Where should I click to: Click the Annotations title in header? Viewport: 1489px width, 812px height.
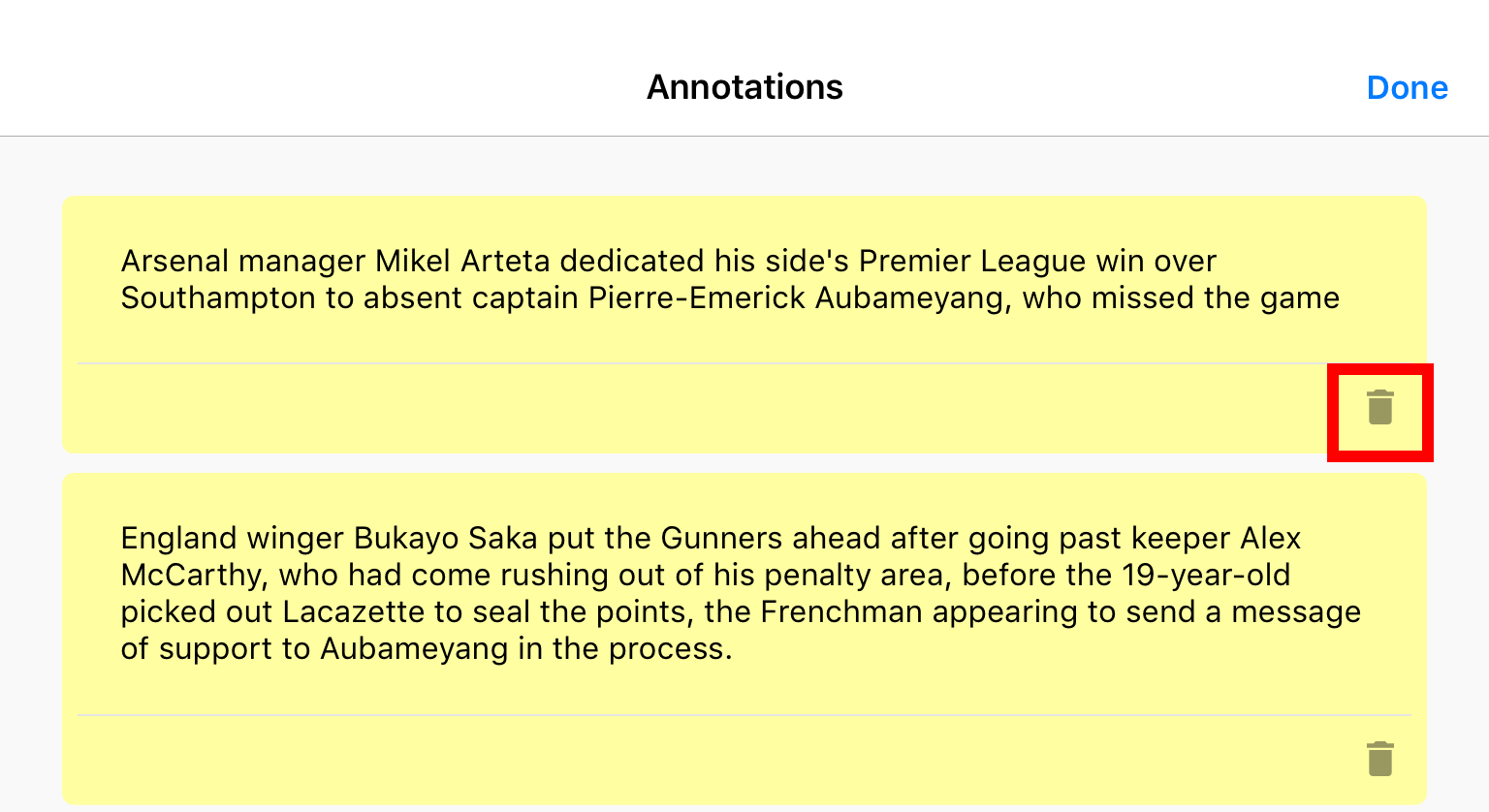[x=744, y=87]
